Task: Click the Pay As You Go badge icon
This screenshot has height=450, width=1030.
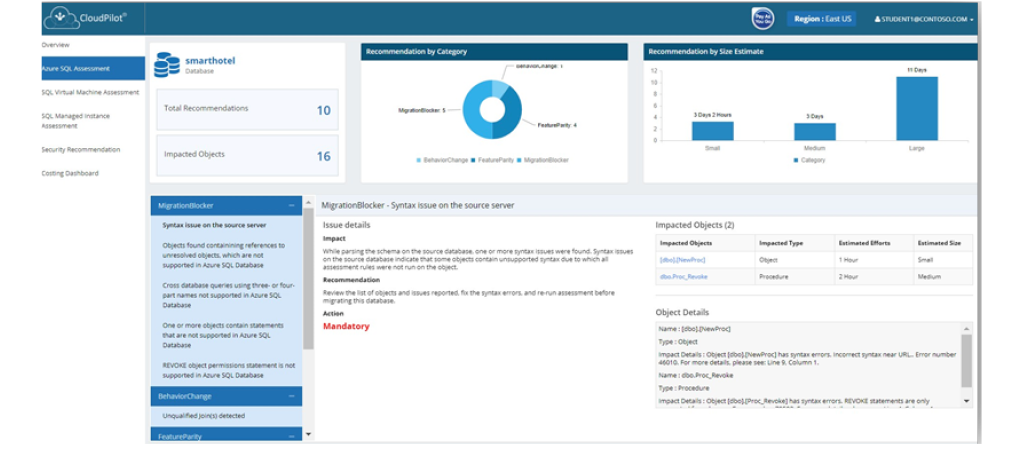Action: point(762,19)
